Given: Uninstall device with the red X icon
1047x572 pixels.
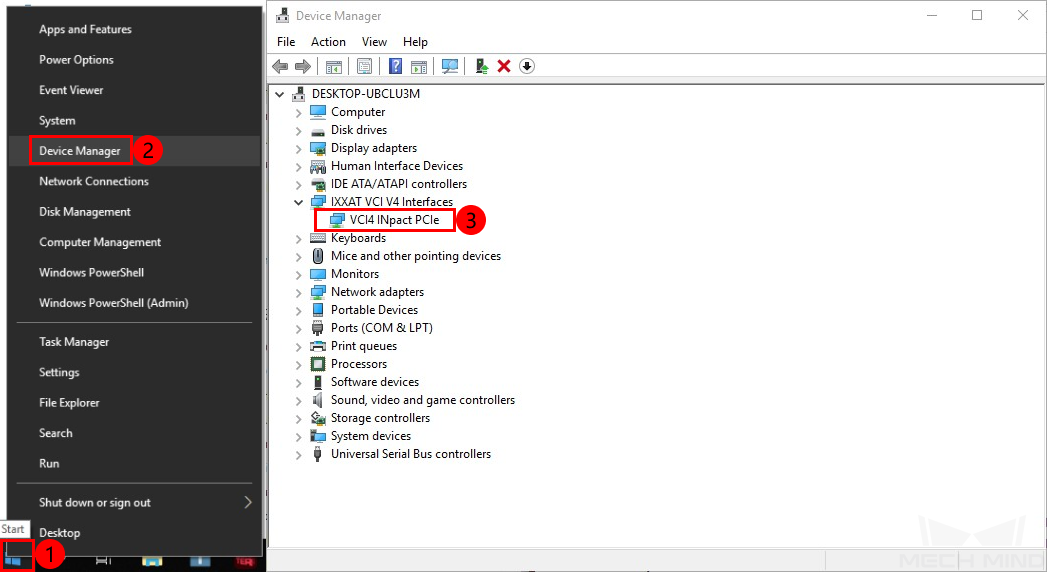Looking at the screenshot, I should 504,66.
